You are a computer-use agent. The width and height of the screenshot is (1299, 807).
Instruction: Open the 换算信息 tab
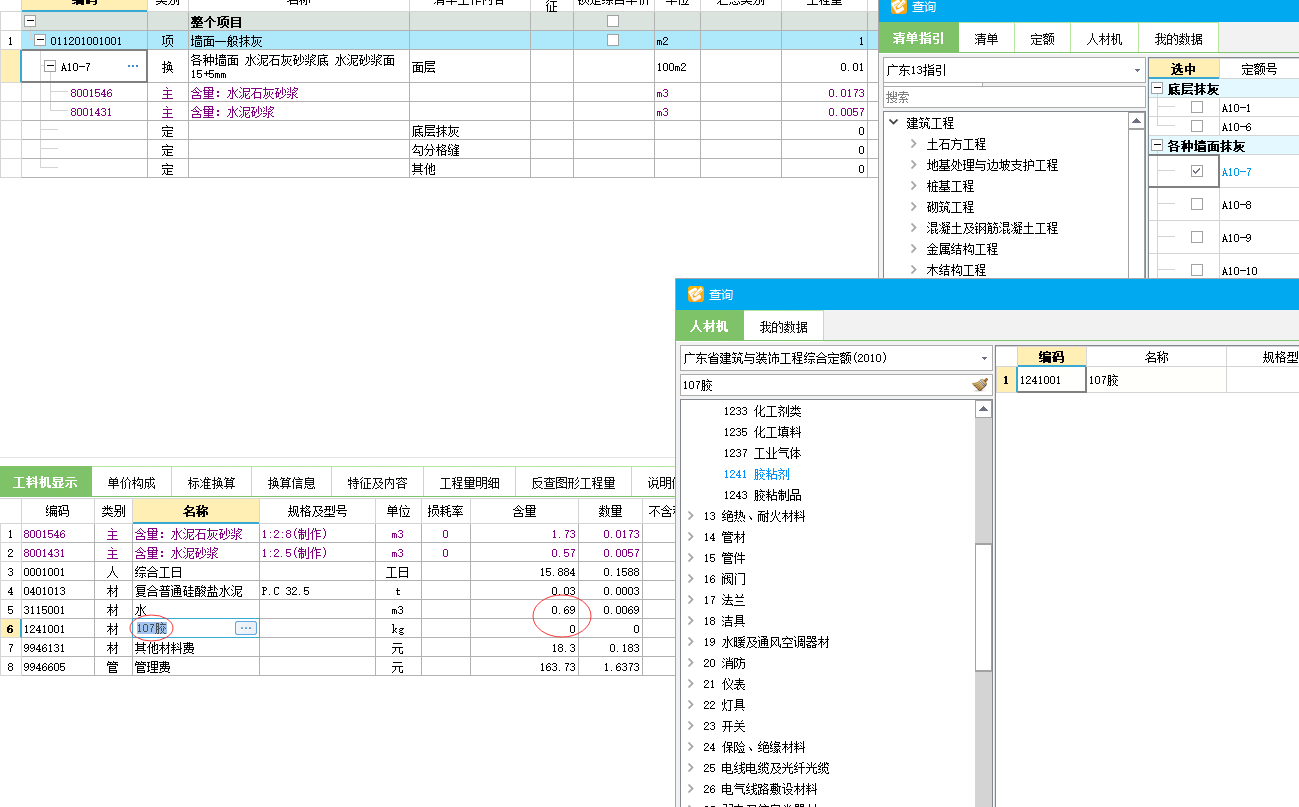coord(292,482)
